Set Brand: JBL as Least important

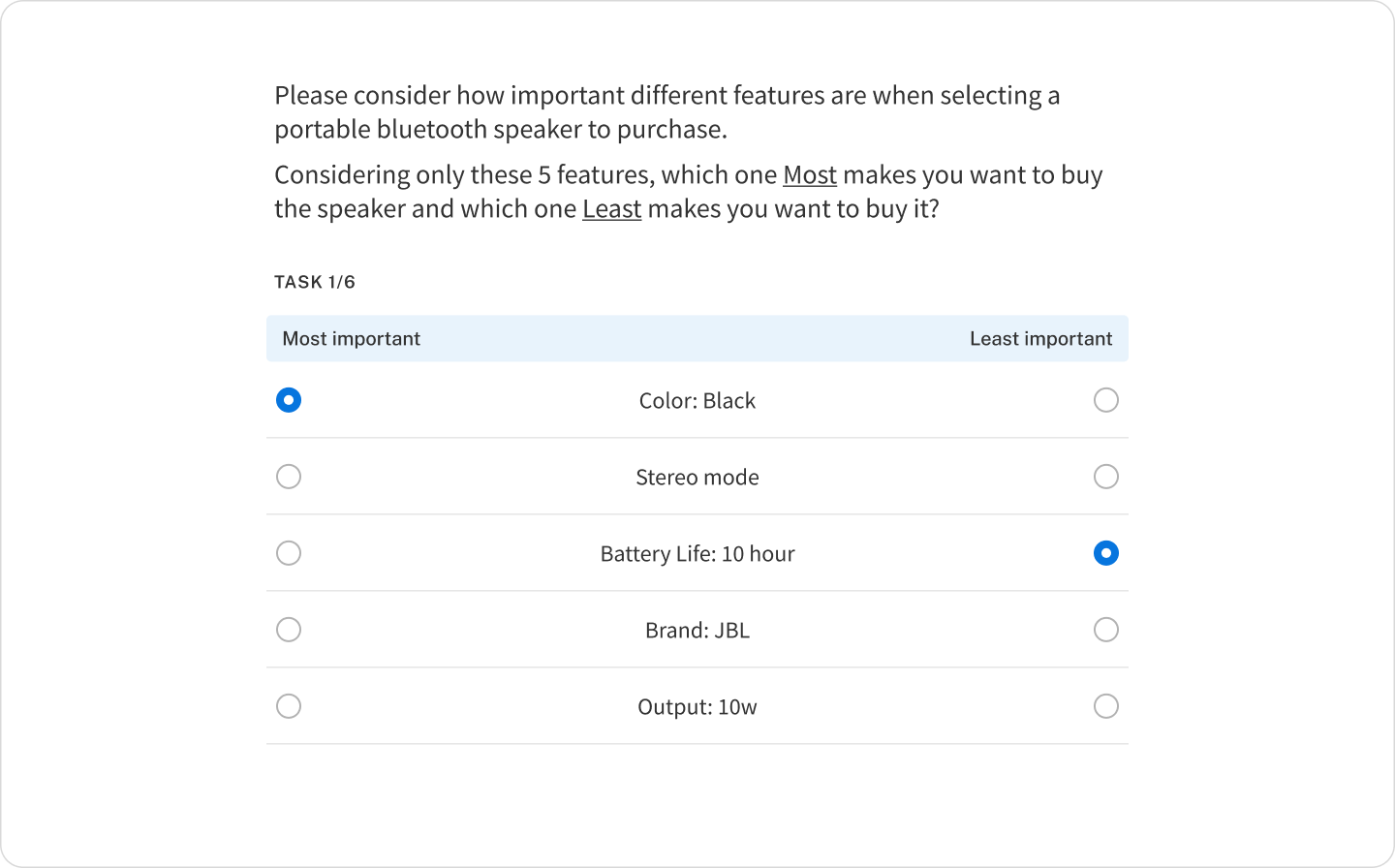[x=1105, y=630]
